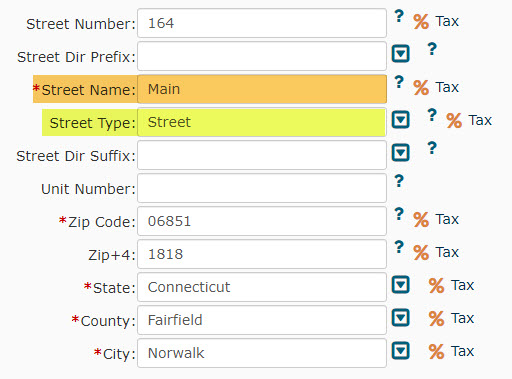Viewport: 512px width, 379px height.
Task: Open the Street Dir Suffix dropdown arrow
Action: click(400, 153)
